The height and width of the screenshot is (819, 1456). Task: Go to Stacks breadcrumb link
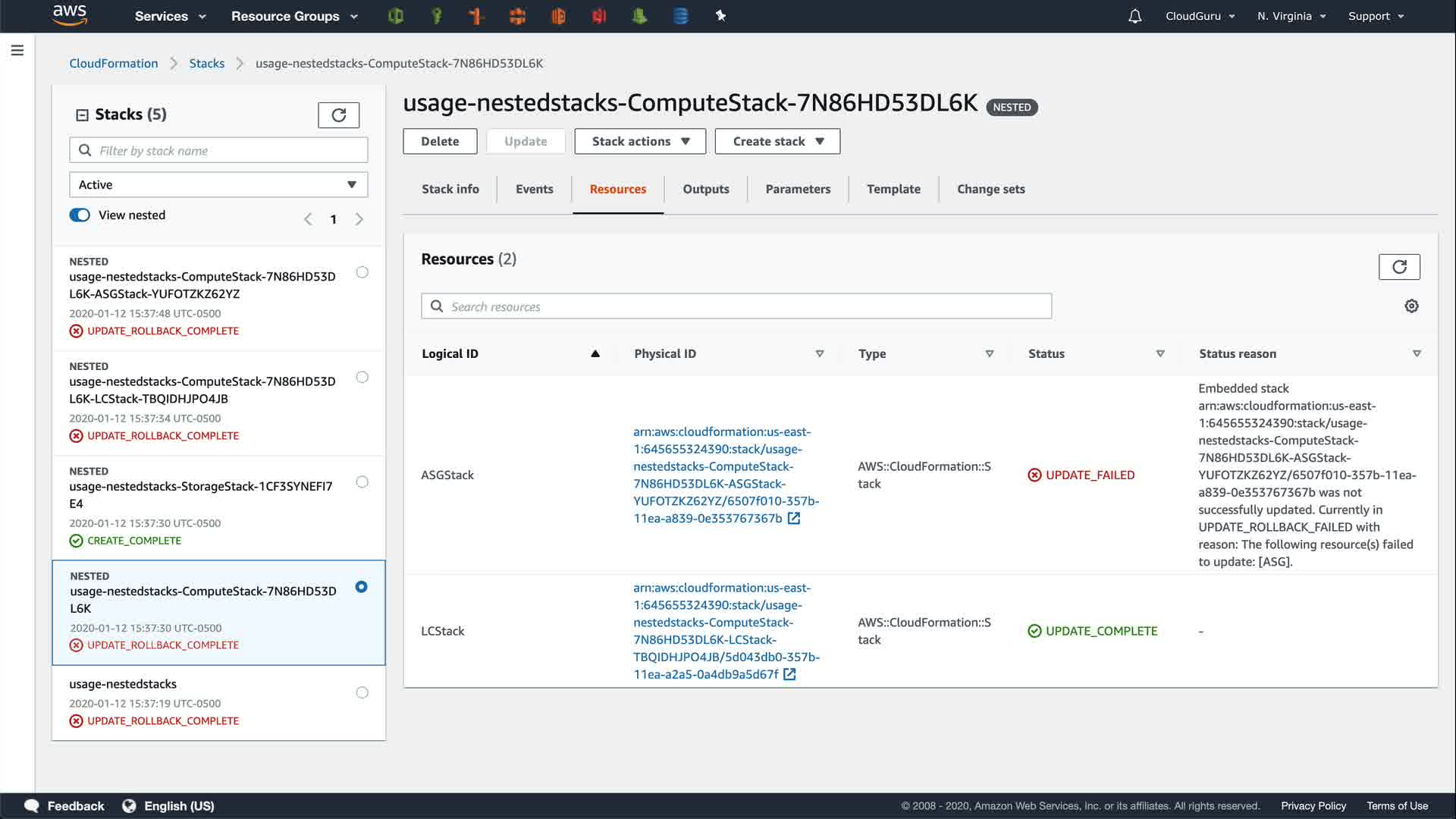[x=206, y=63]
